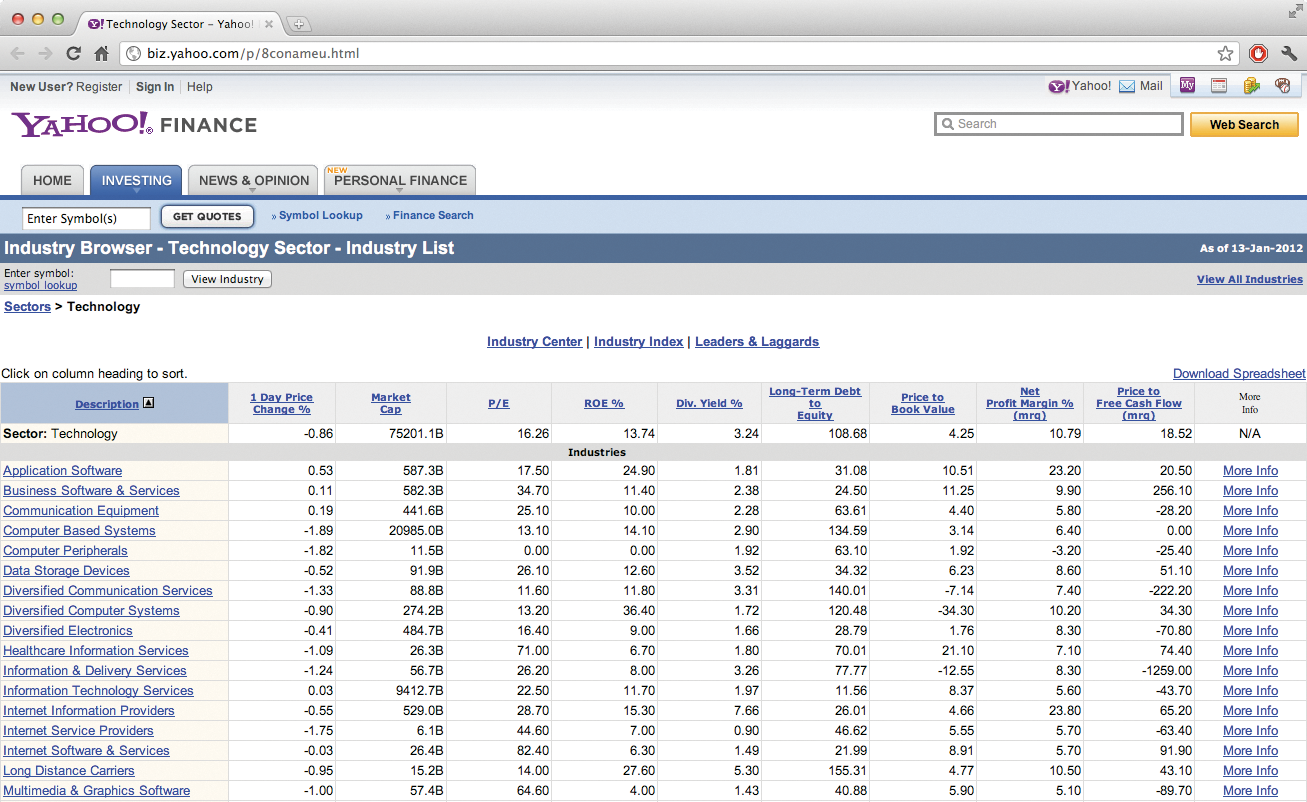The height and width of the screenshot is (802, 1307).
Task: Sort by Market Cap column
Action: pyautogui.click(x=390, y=403)
